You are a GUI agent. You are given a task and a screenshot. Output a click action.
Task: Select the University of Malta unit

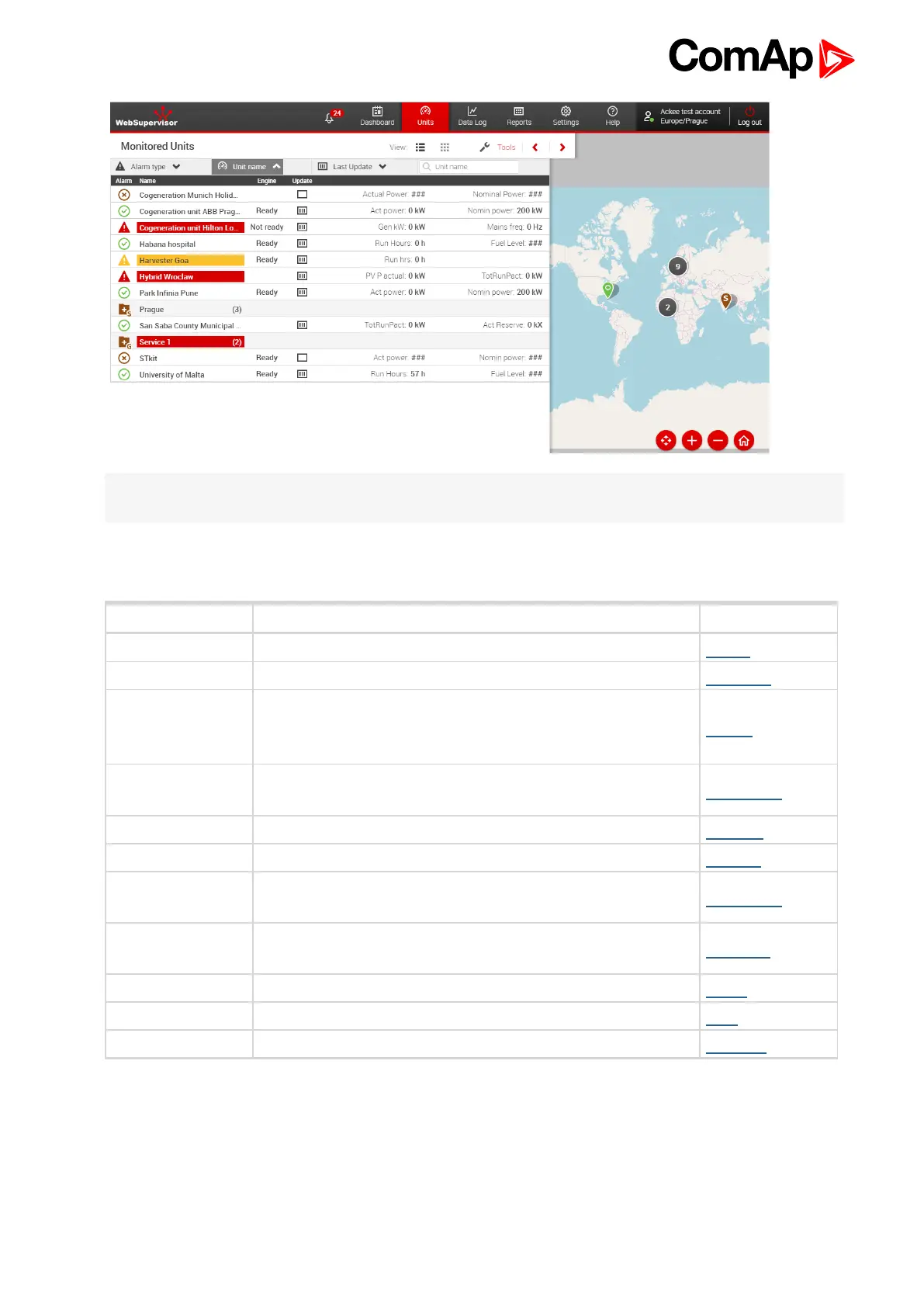171,375
